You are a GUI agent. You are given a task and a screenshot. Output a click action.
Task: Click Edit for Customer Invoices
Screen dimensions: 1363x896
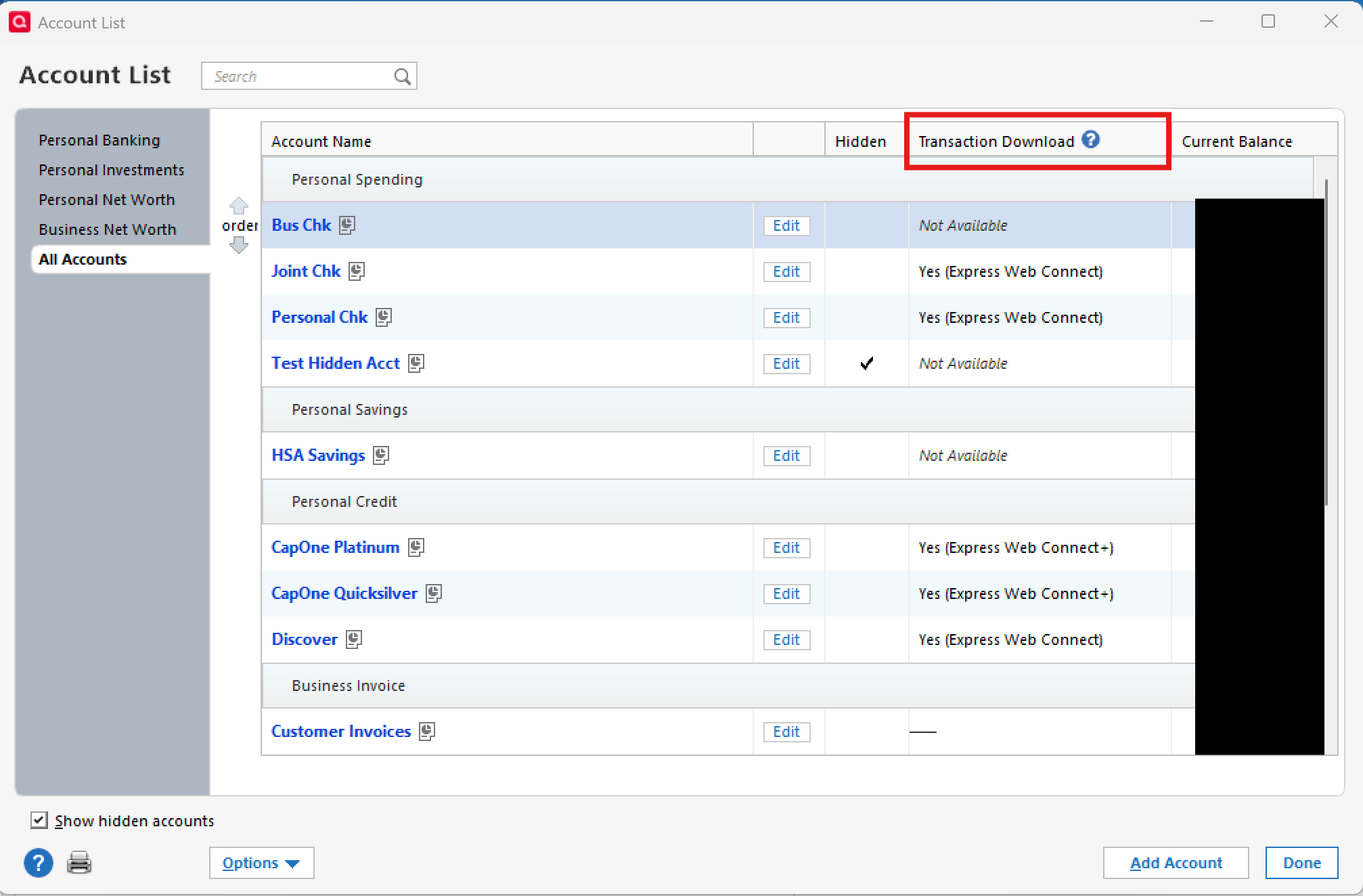coord(786,732)
